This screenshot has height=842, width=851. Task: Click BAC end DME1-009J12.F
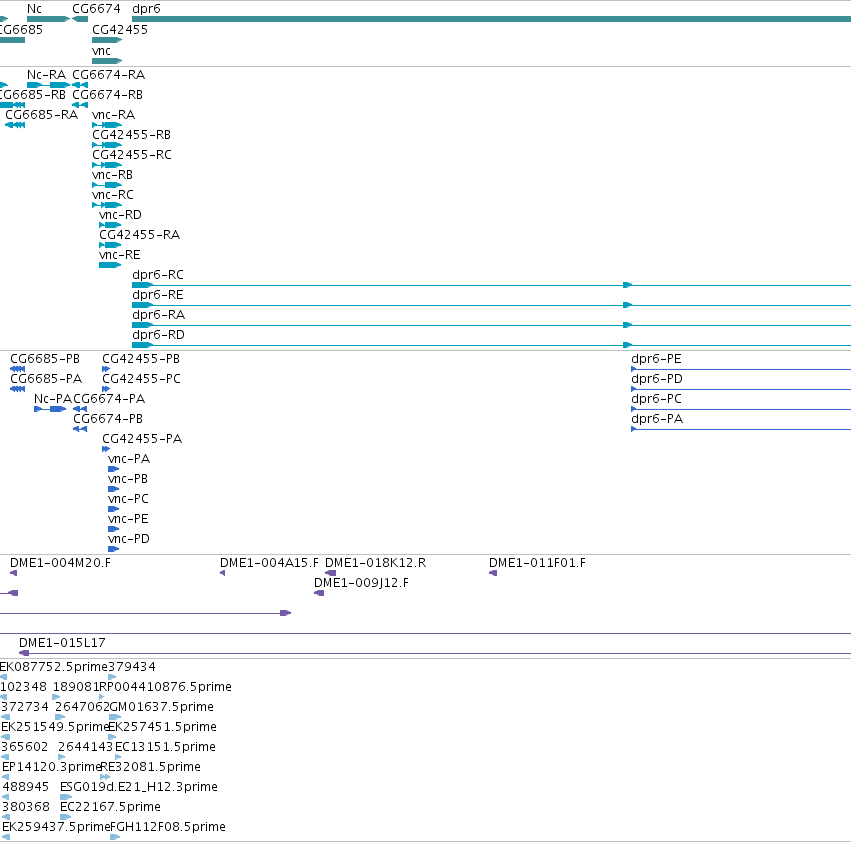pos(361,583)
